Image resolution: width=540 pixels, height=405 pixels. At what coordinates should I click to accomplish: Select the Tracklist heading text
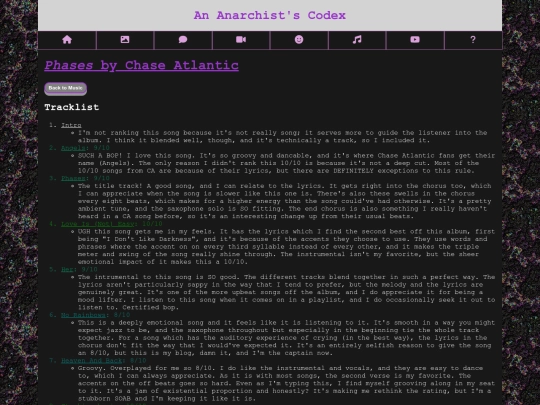pos(72,107)
